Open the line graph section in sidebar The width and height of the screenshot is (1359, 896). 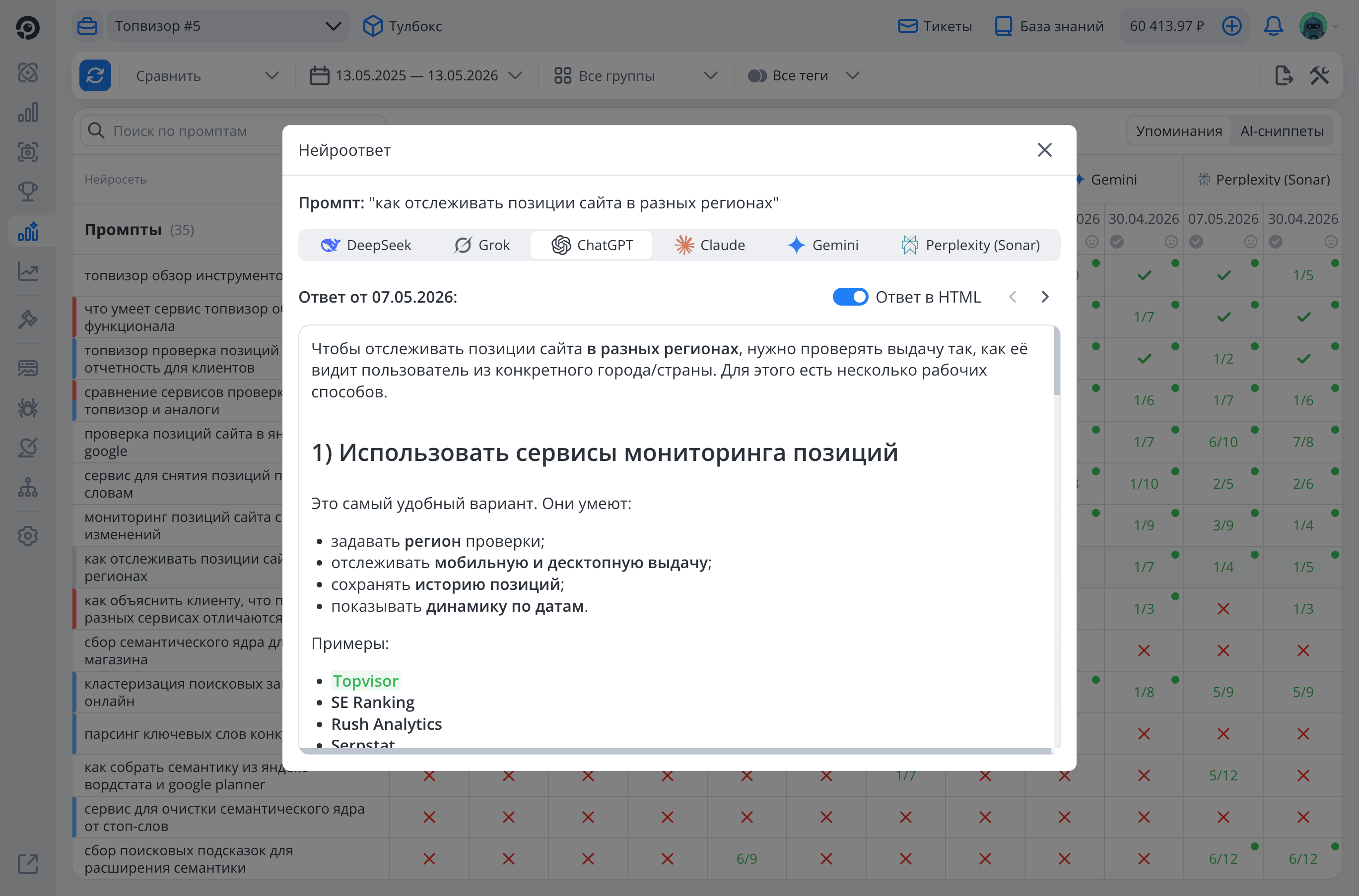pyautogui.click(x=27, y=271)
